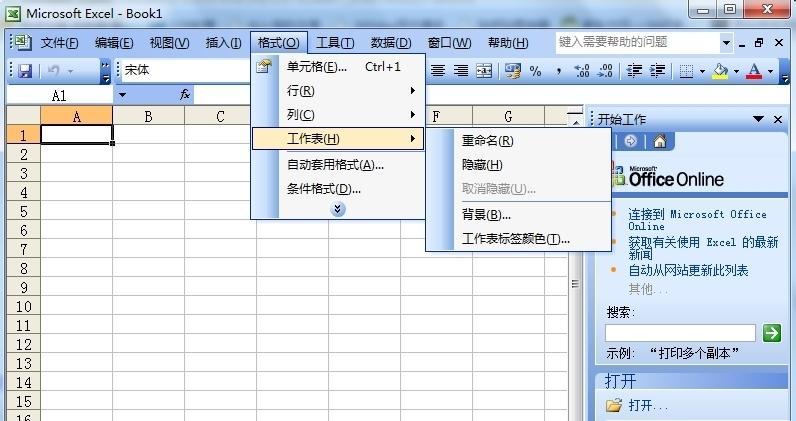
Task: Click the greyed Undo arrow icon
Action: tap(53, 71)
